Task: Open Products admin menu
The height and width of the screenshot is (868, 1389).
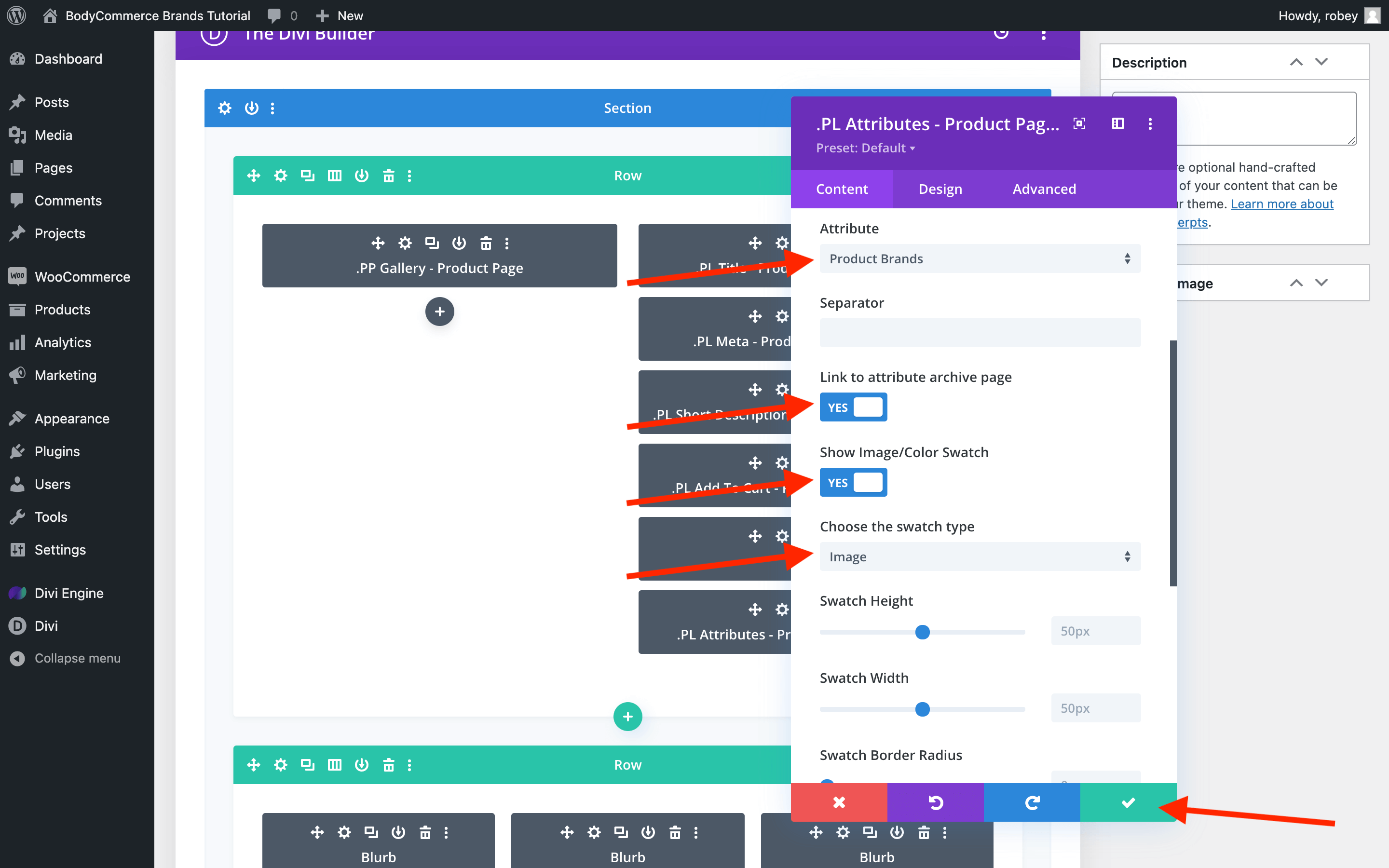Action: 77,310
